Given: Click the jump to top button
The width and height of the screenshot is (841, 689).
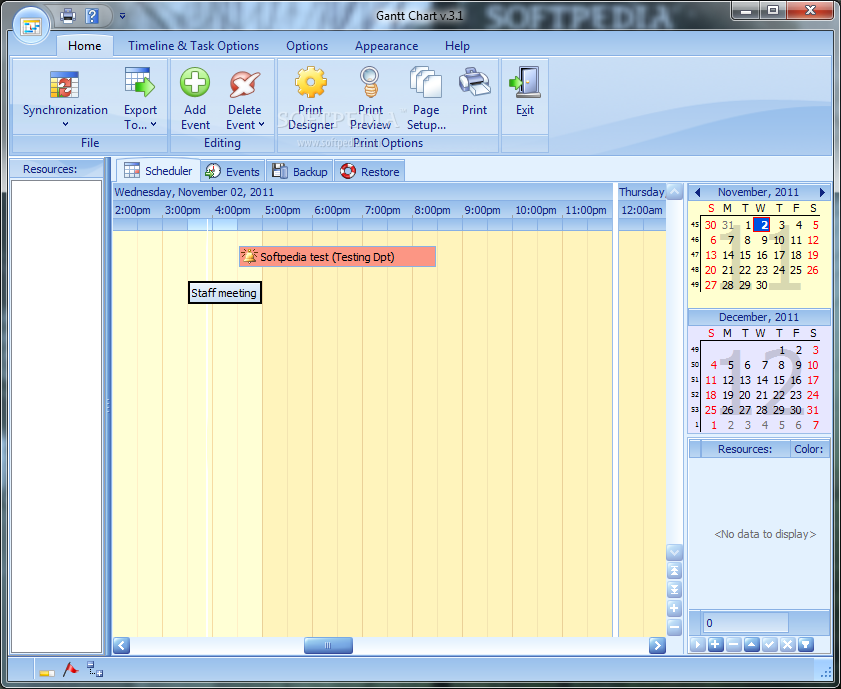Looking at the screenshot, I should [674, 571].
